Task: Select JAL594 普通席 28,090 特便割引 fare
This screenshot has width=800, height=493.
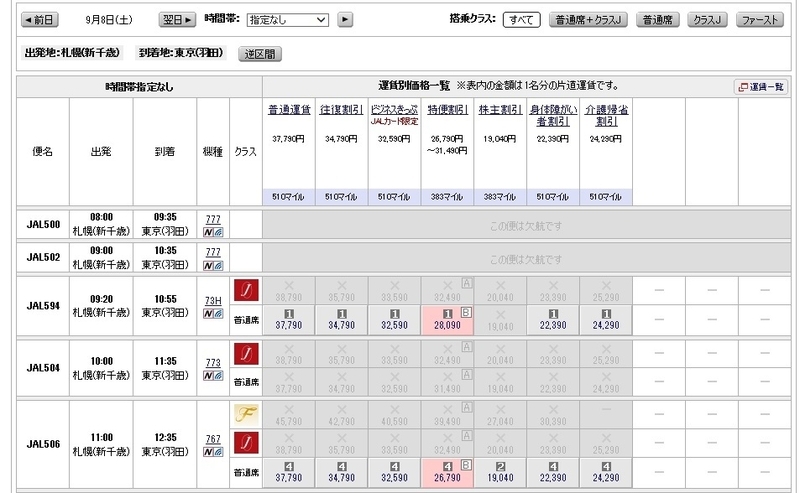Action: pyautogui.click(x=447, y=320)
